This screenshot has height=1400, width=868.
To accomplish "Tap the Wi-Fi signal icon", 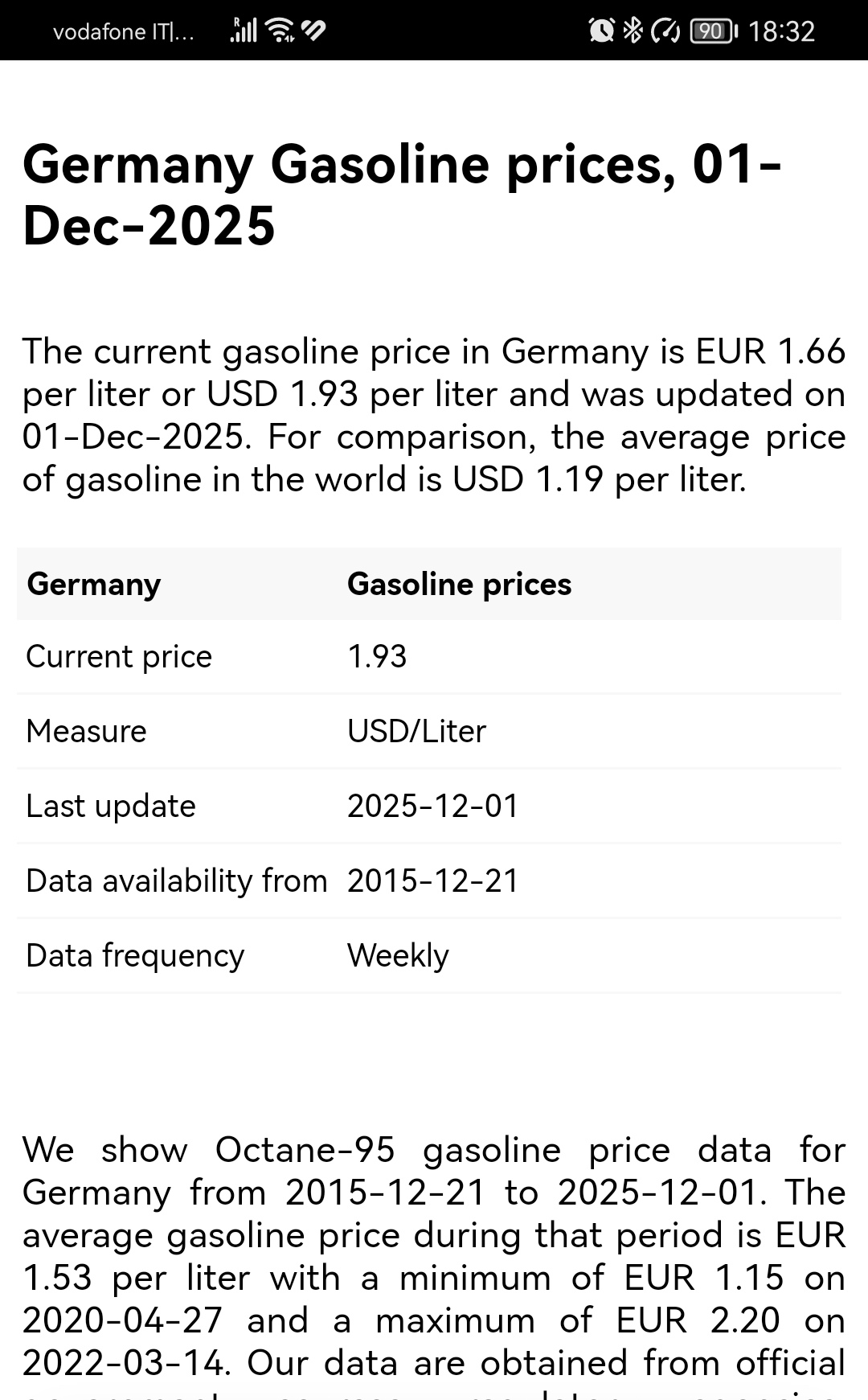I will coord(280,31).
